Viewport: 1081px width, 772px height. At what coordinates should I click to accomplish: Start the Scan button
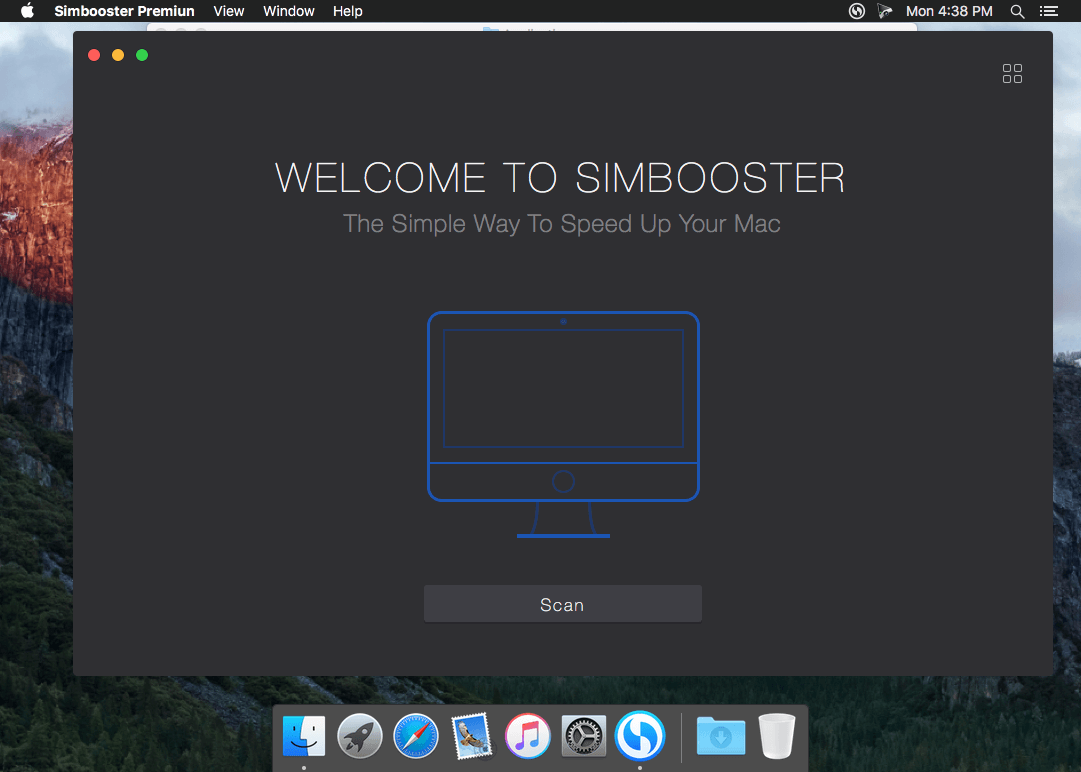(x=563, y=604)
